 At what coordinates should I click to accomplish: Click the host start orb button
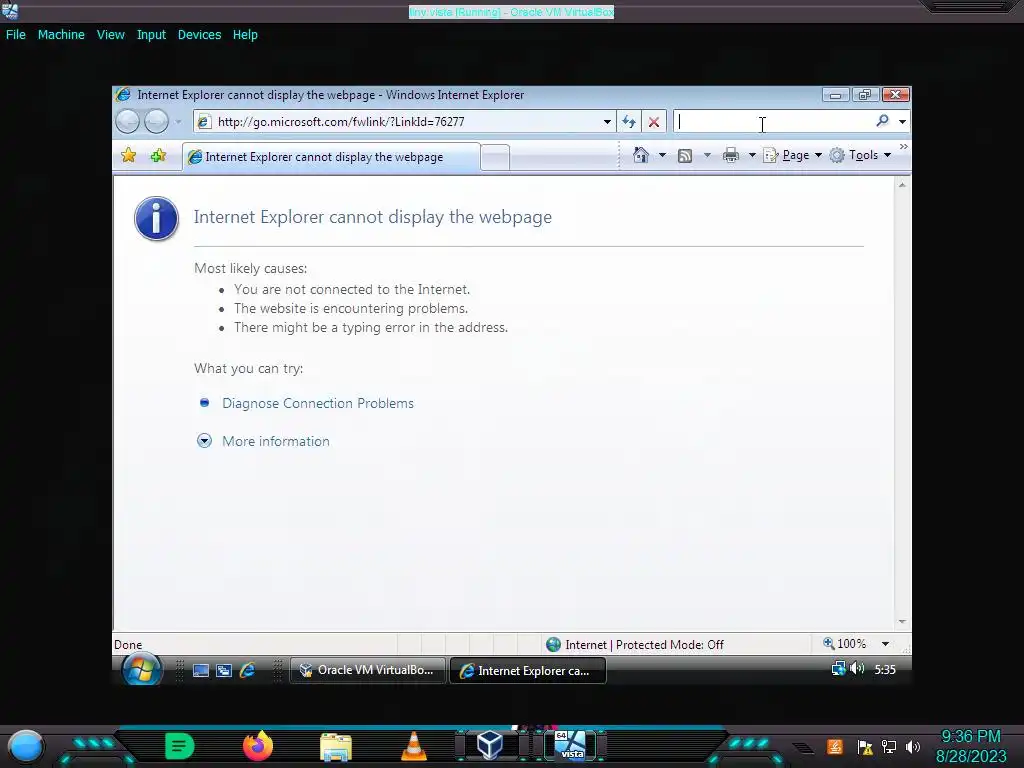pyautogui.click(x=26, y=746)
